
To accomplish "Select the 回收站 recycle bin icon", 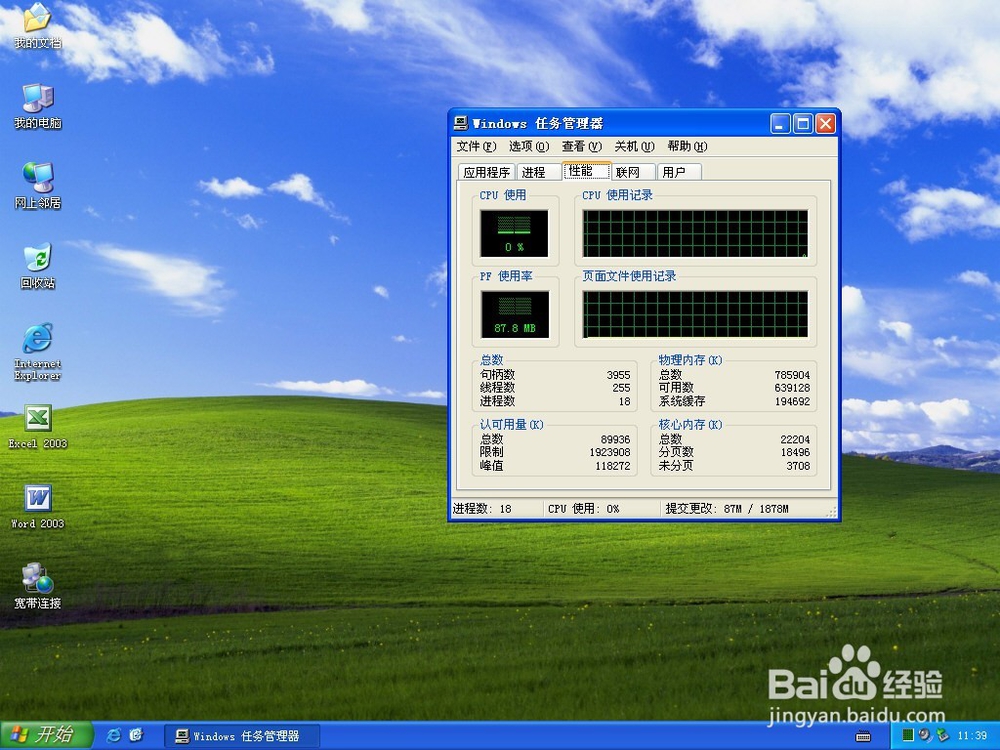I will pyautogui.click(x=38, y=266).
